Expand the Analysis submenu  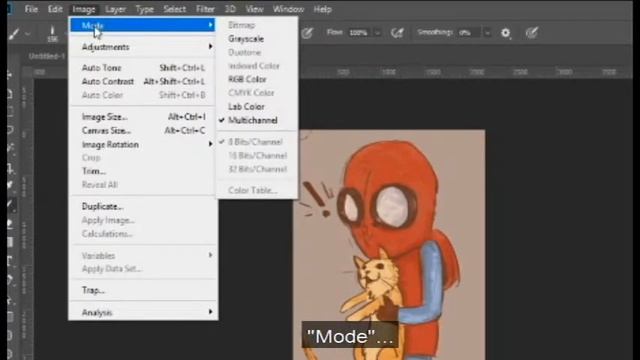coord(142,312)
